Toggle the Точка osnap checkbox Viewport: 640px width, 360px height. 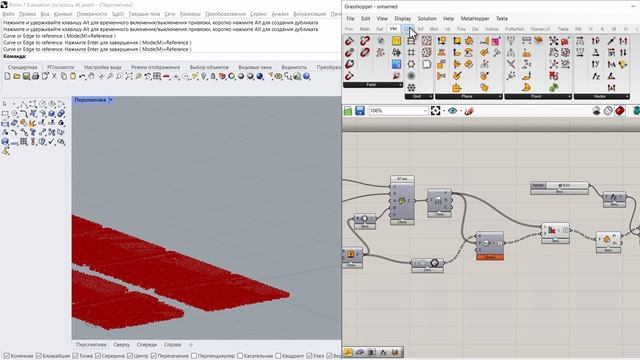click(x=75, y=356)
